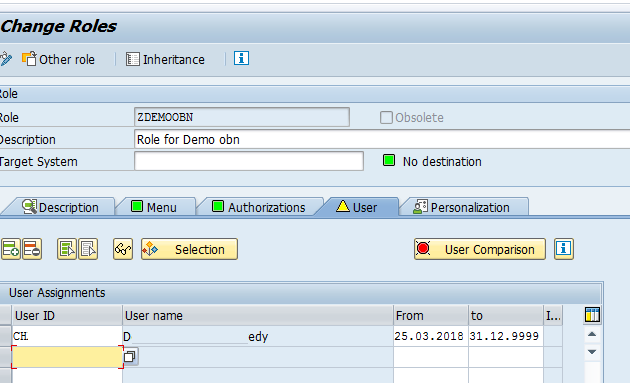Open the value help next to User ID field
Image resolution: width=630 pixels, height=383 pixels.
pyautogui.click(x=130, y=356)
